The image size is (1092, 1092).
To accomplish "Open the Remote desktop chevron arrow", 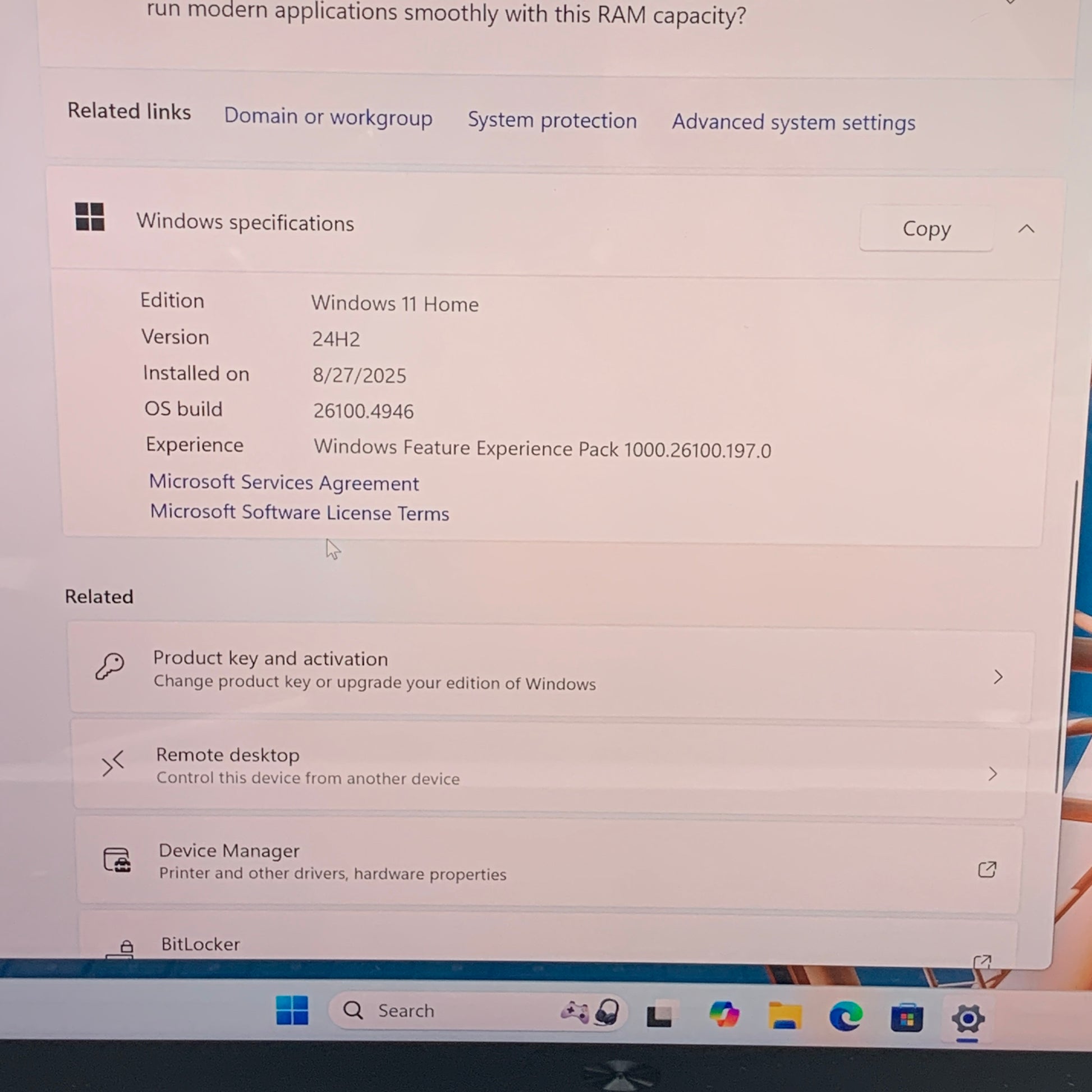I will pos(993,774).
